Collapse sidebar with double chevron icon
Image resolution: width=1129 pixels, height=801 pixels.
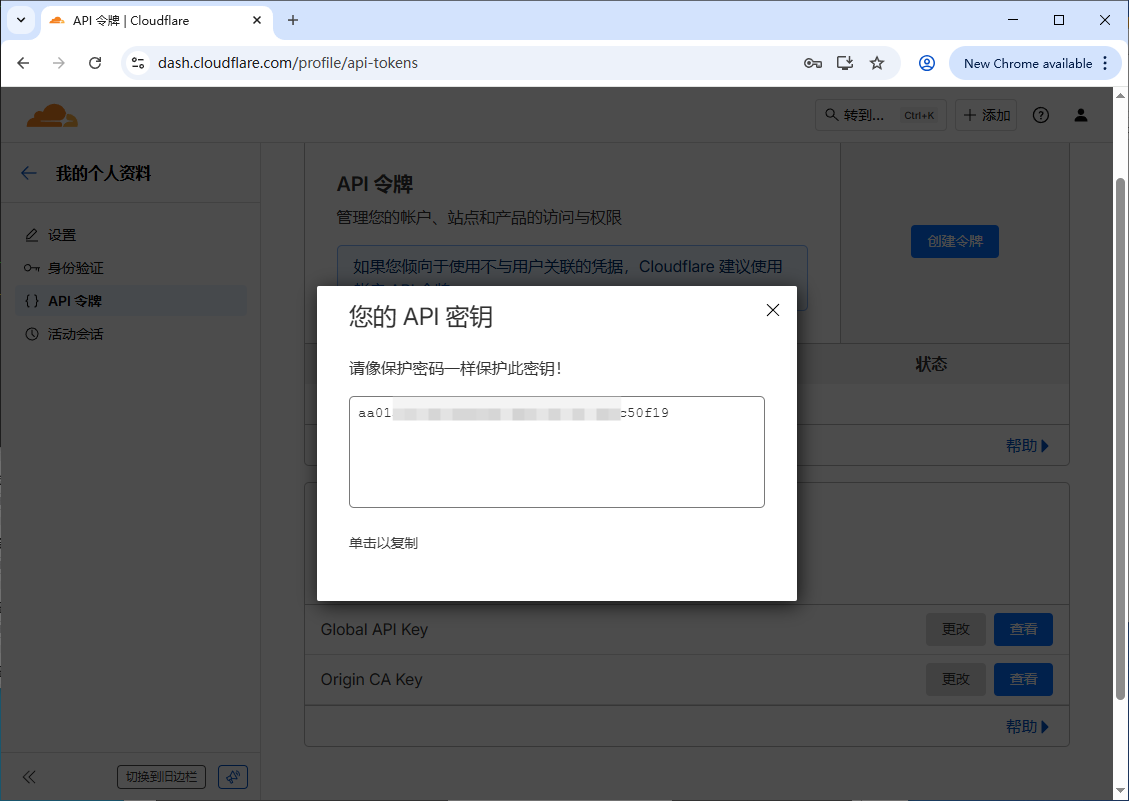click(29, 777)
